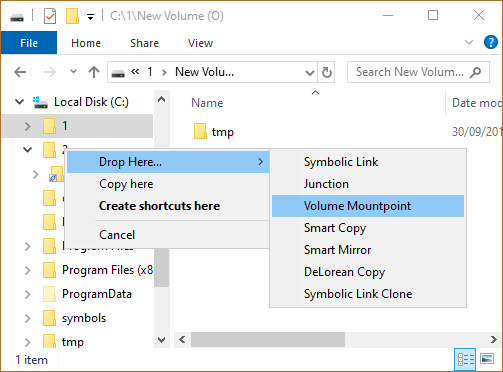Sort by the Name column header
This screenshot has width=503, height=372.
pyautogui.click(x=207, y=103)
